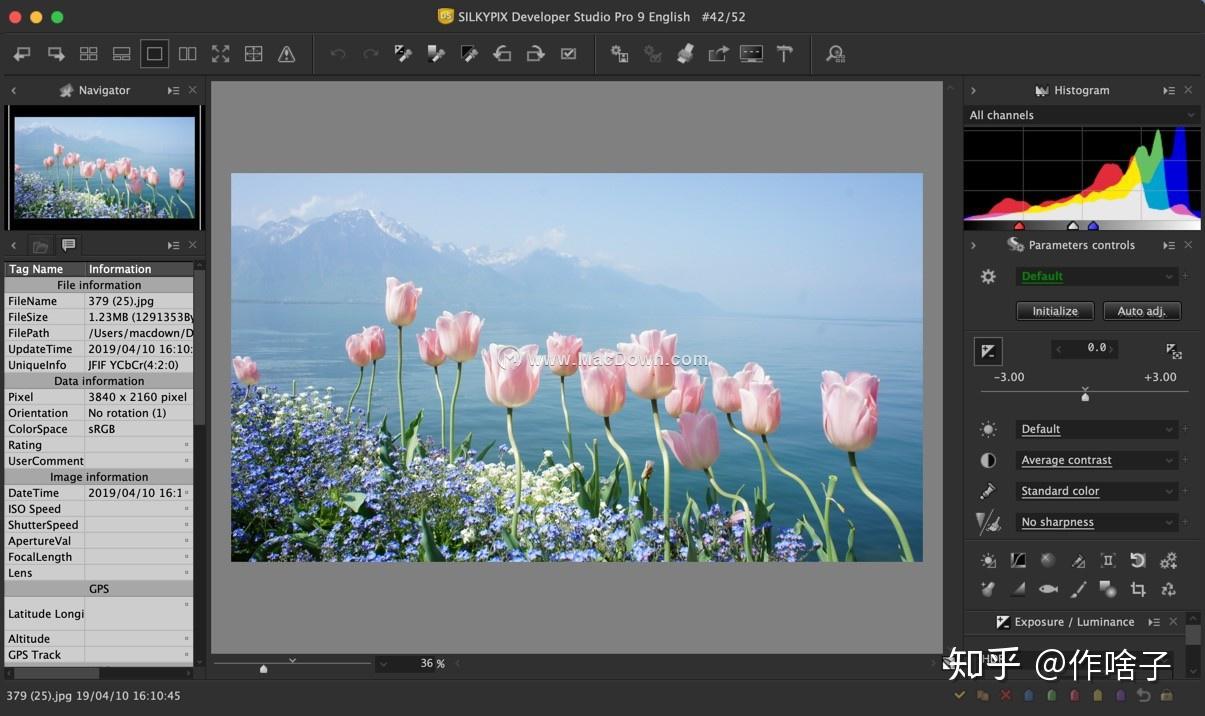
Task: Open the tone curve tool
Action: click(x=1018, y=560)
